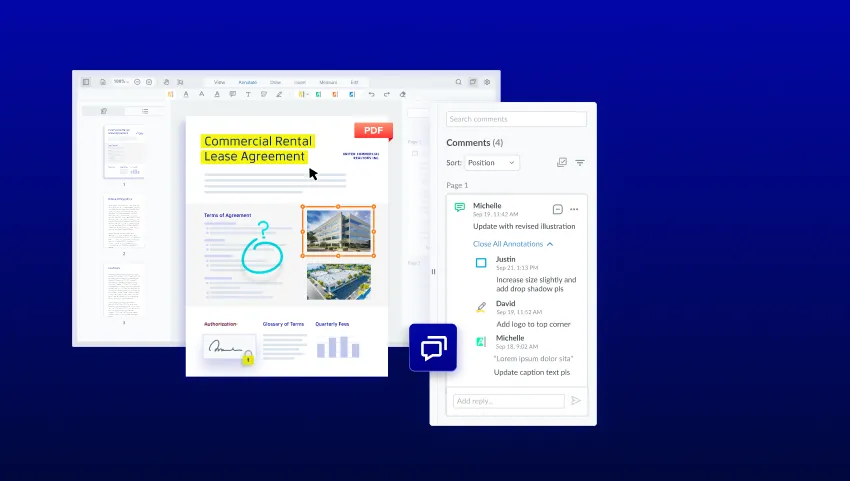Select the eraser tool

point(402,94)
